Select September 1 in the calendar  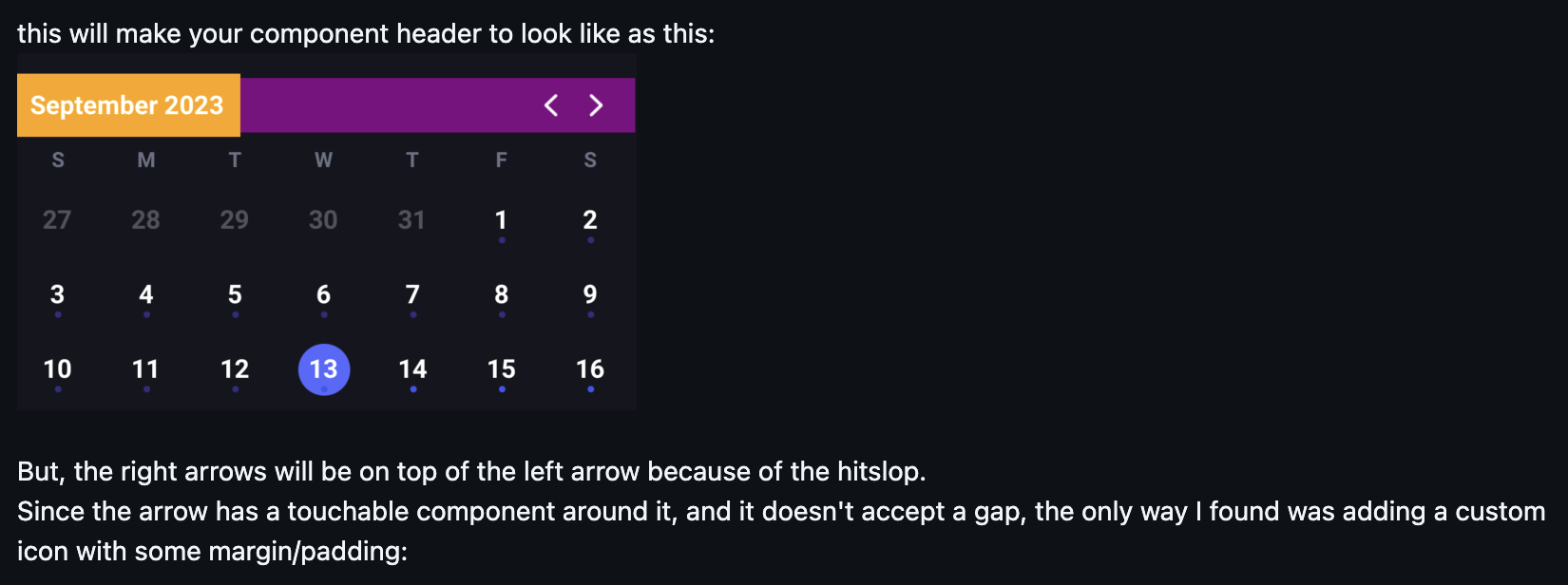coord(501,220)
